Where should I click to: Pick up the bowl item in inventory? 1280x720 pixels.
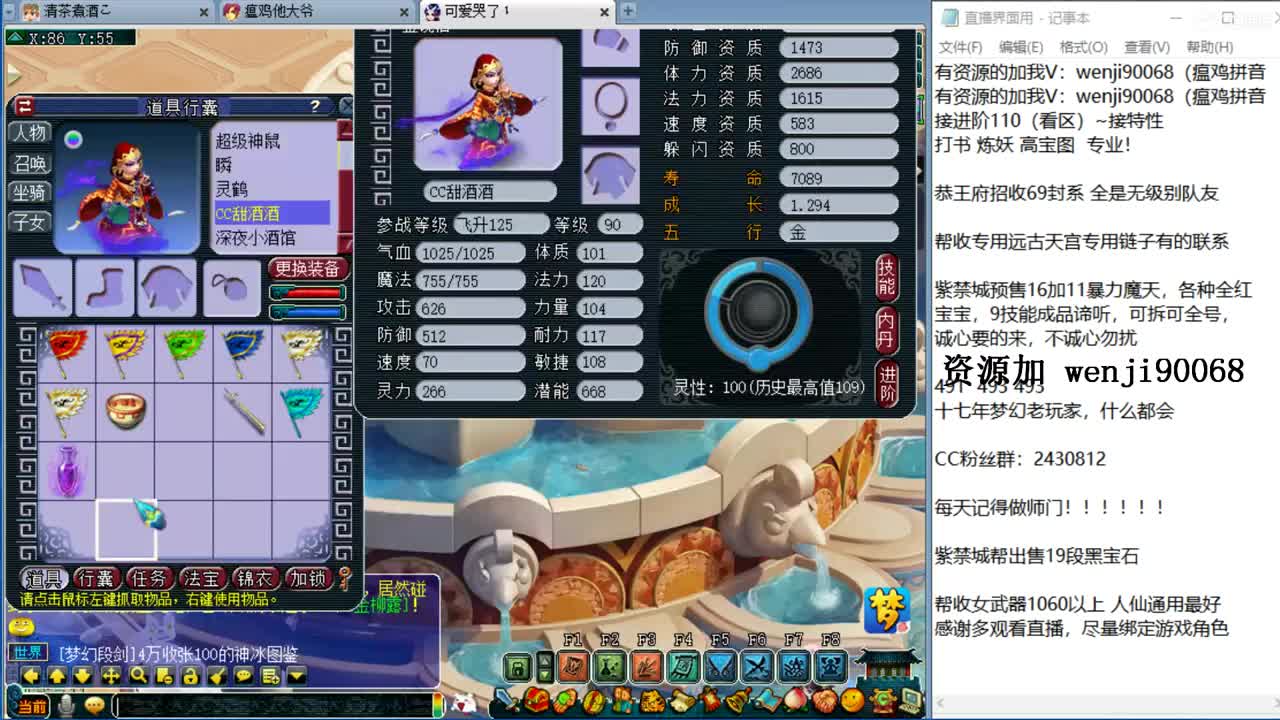[x=126, y=410]
